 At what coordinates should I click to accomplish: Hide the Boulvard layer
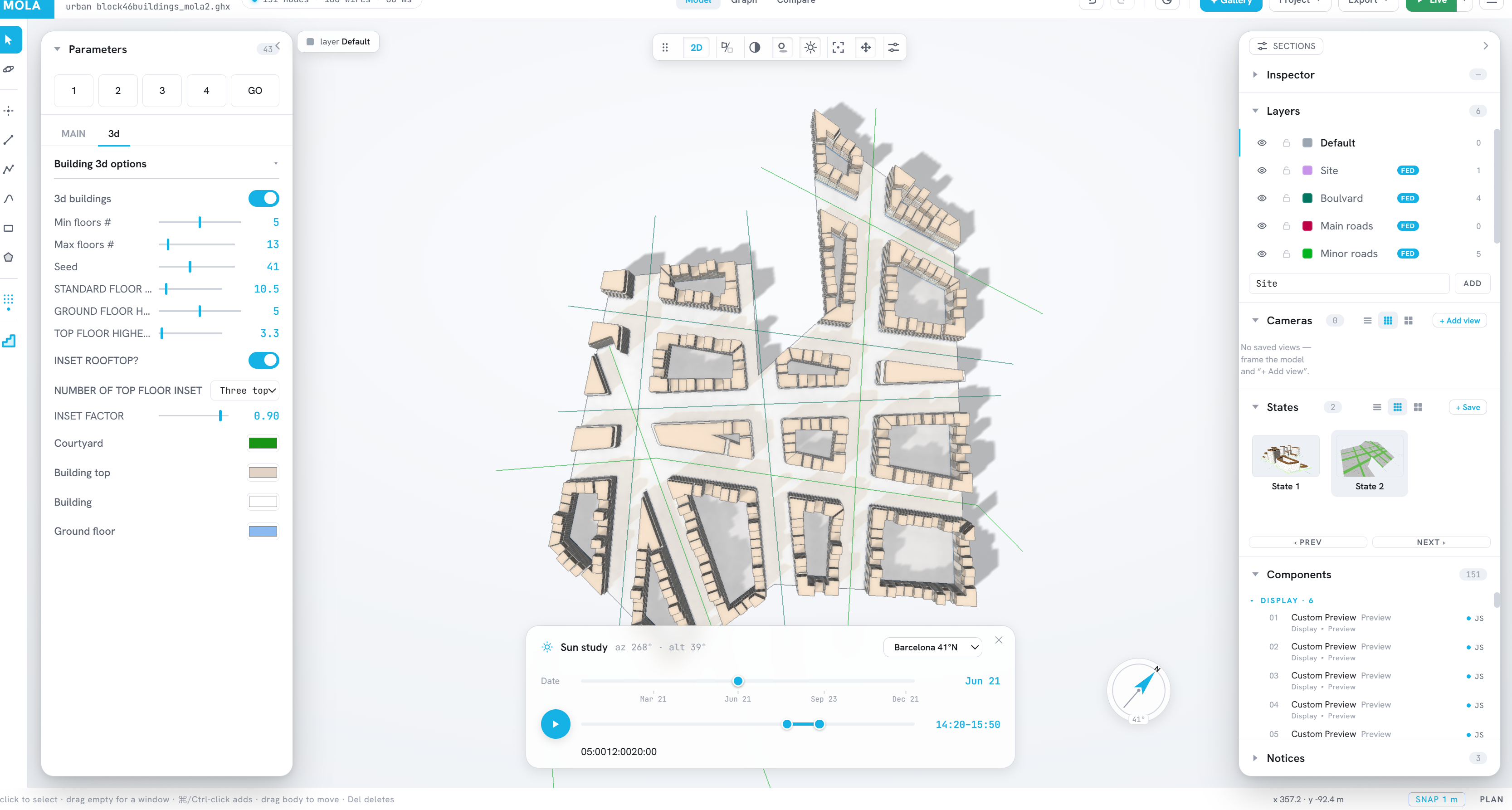(1262, 198)
